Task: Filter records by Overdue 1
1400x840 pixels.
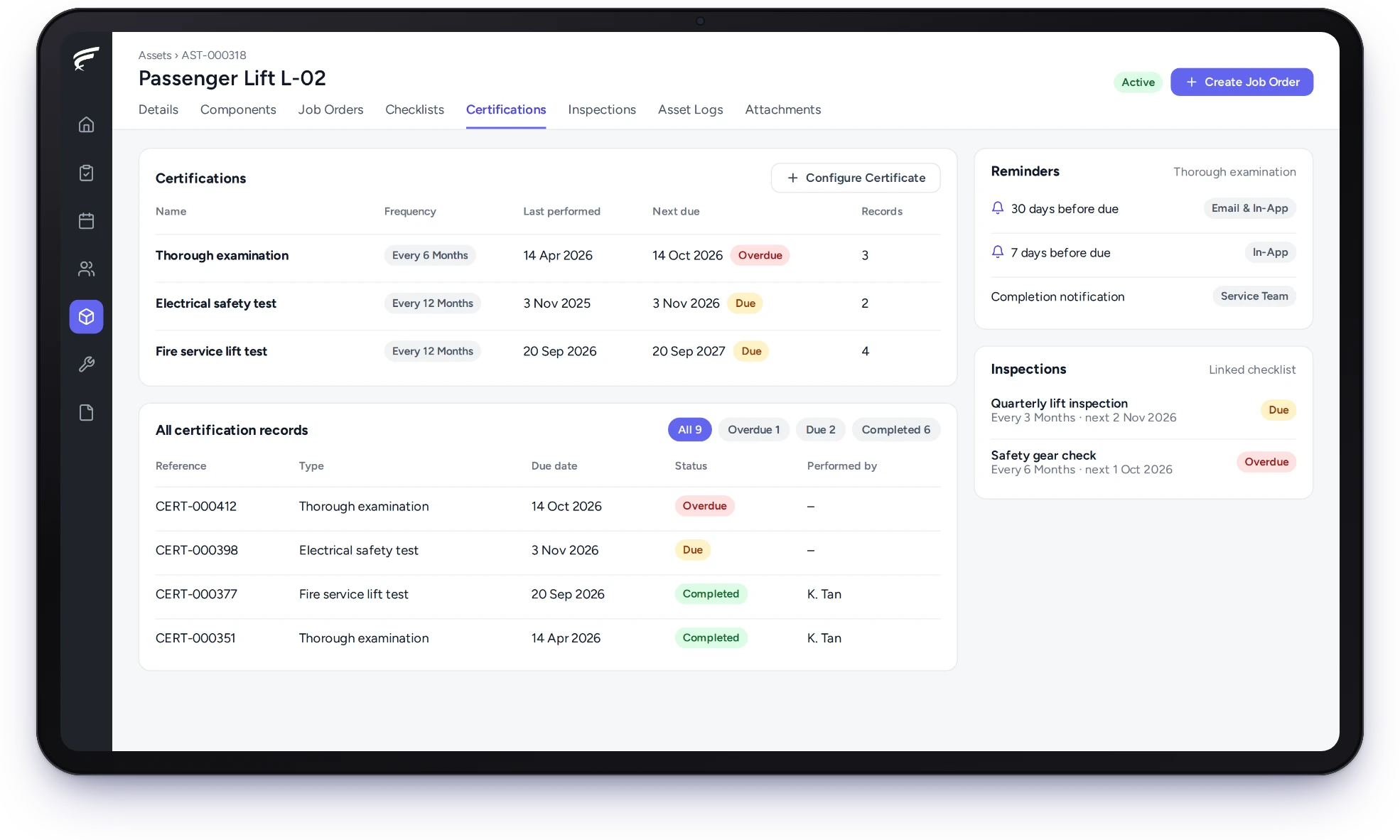Action: pyautogui.click(x=753, y=429)
